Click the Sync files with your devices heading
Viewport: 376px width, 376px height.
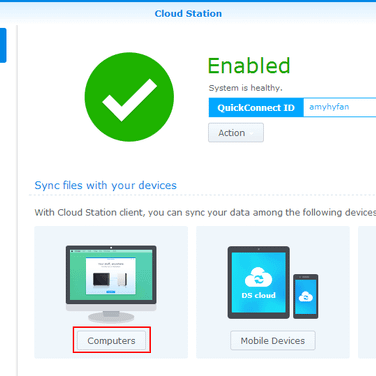coord(106,185)
